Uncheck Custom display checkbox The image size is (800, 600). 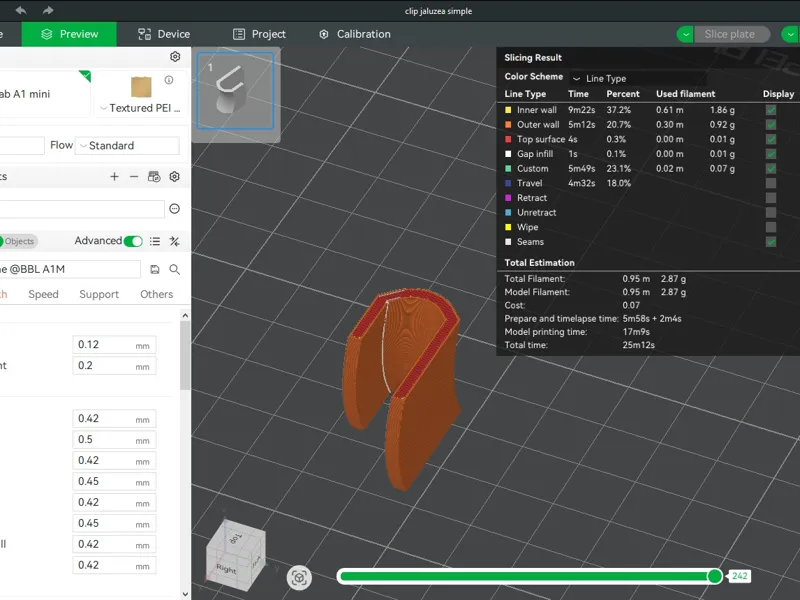(771, 168)
